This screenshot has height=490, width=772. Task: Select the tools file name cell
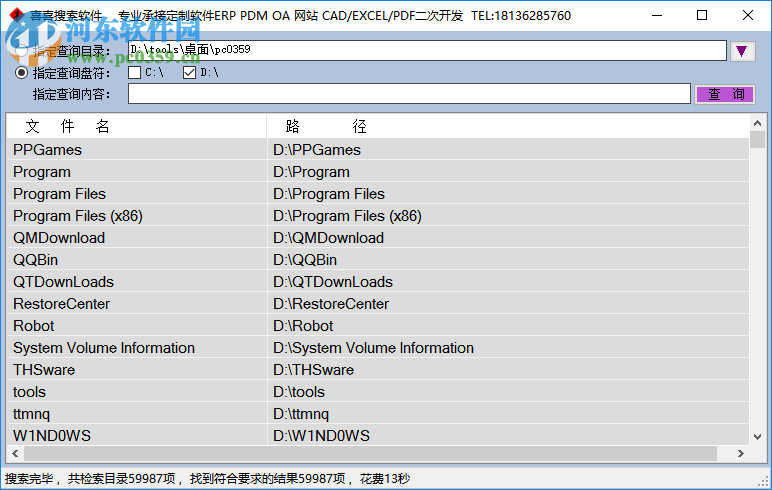pyautogui.click(x=136, y=392)
